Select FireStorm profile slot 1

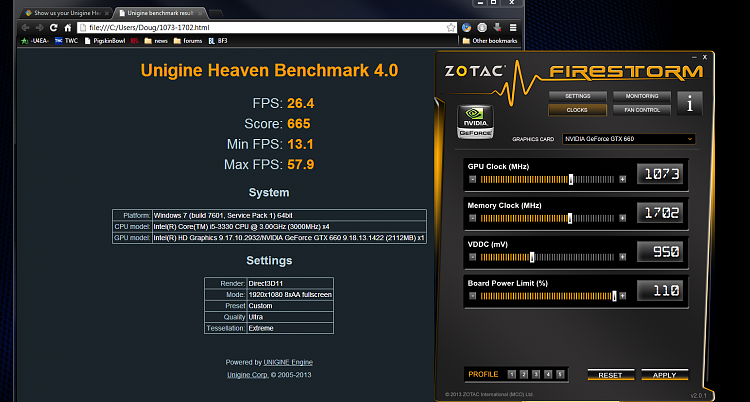[511, 374]
